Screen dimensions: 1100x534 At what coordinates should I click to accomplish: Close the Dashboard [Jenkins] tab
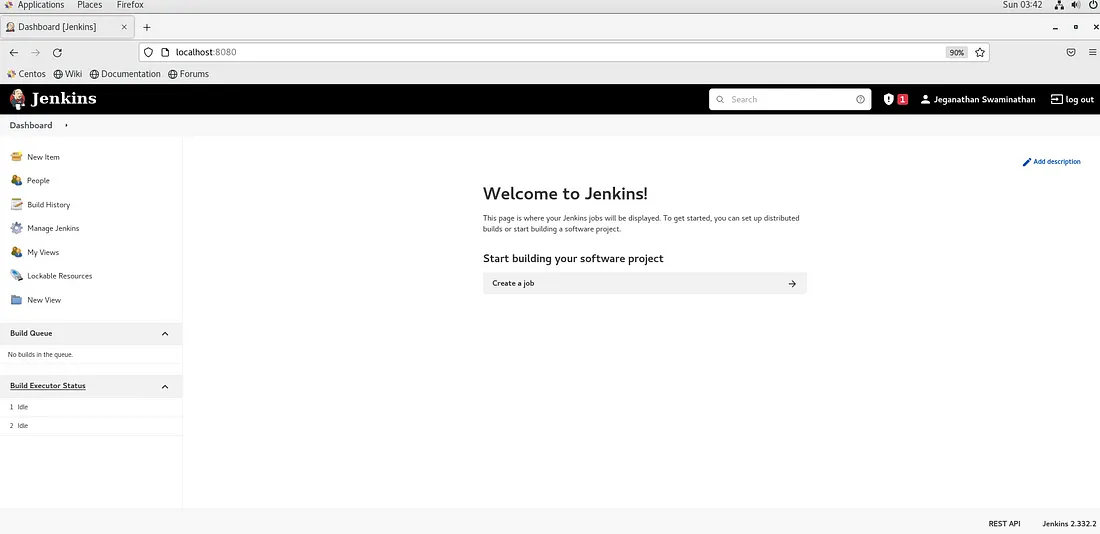pos(124,27)
